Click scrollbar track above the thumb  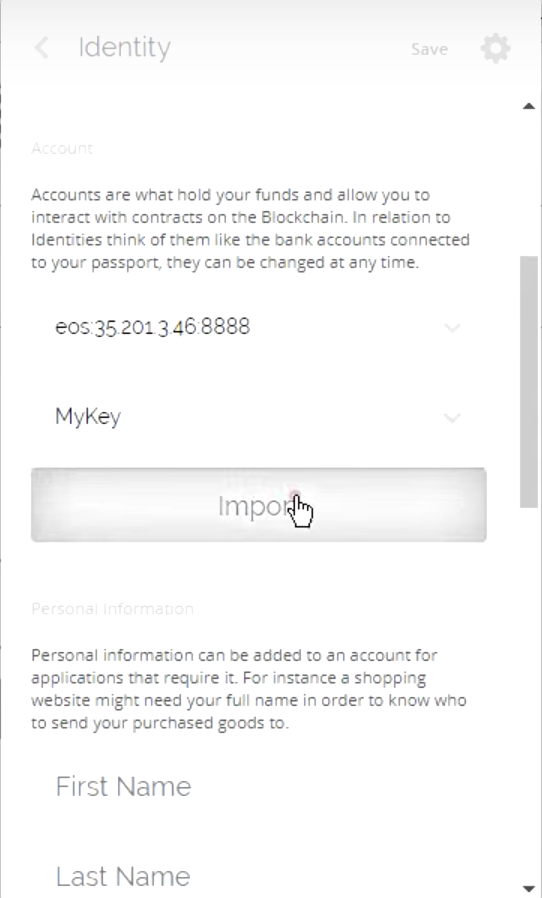pos(529,184)
